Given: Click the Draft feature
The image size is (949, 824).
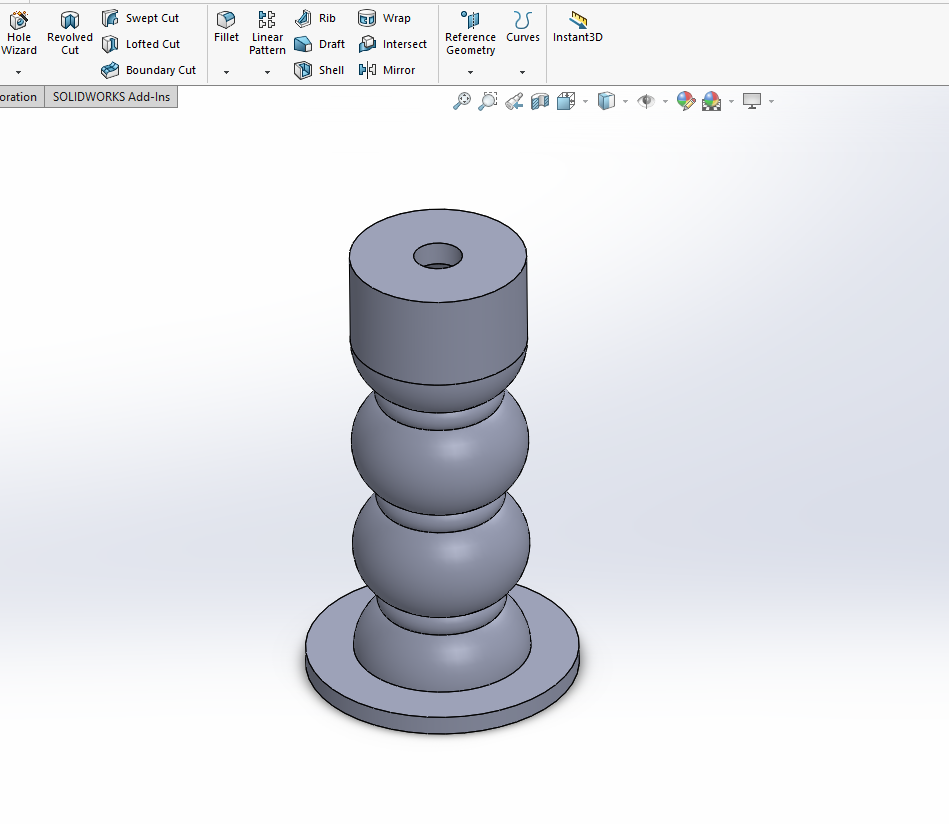Looking at the screenshot, I should (320, 44).
